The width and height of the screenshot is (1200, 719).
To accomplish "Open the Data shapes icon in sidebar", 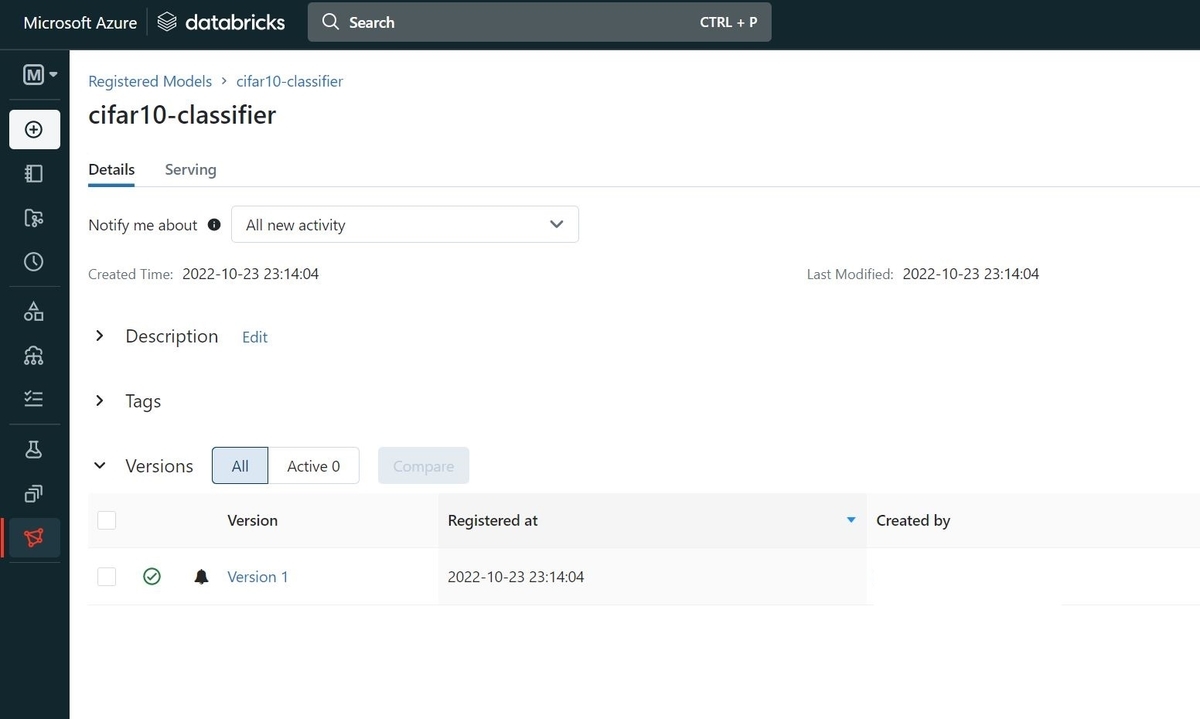I will point(34,311).
